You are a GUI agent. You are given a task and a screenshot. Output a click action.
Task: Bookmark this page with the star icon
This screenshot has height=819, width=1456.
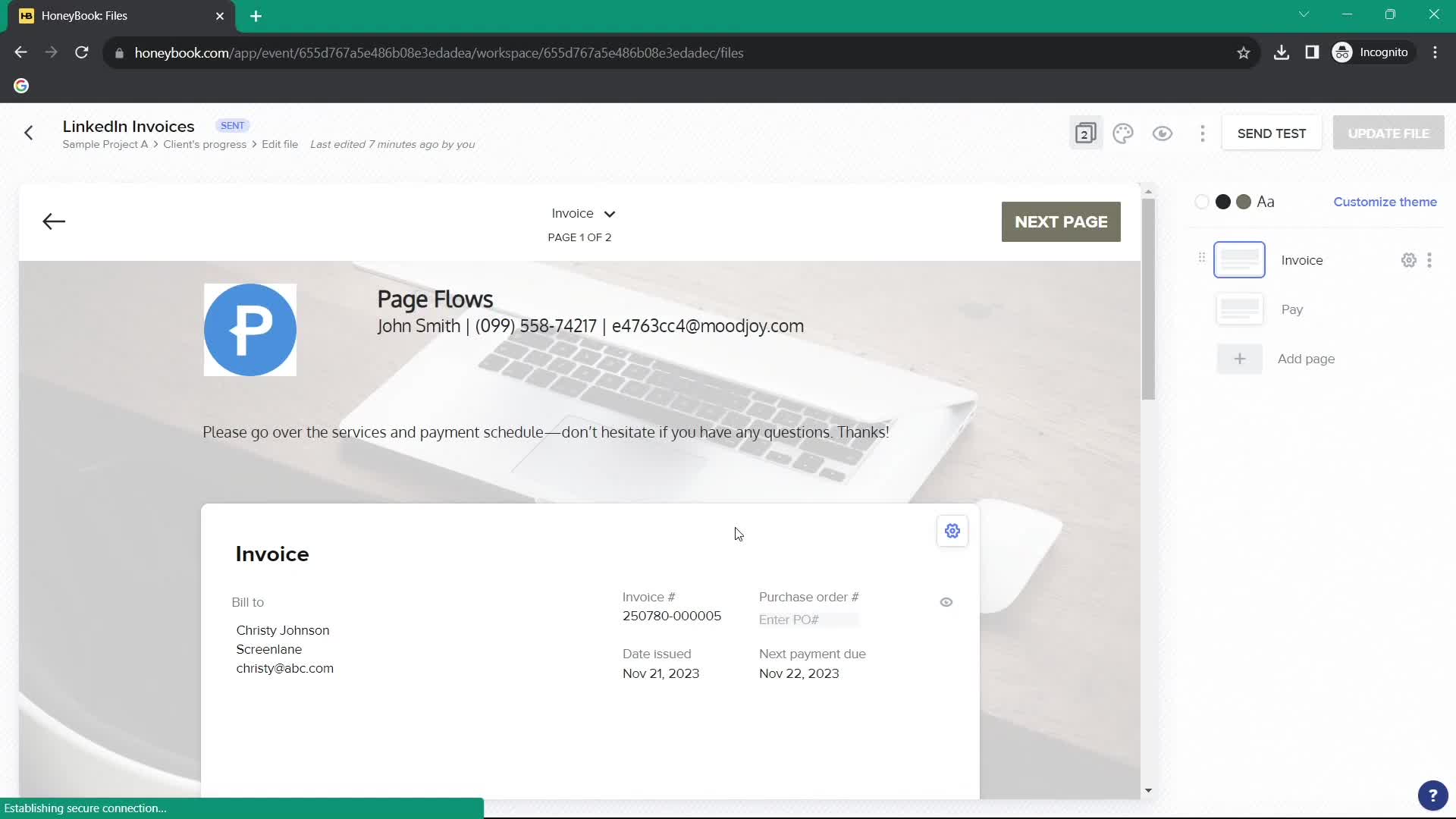tap(1243, 52)
